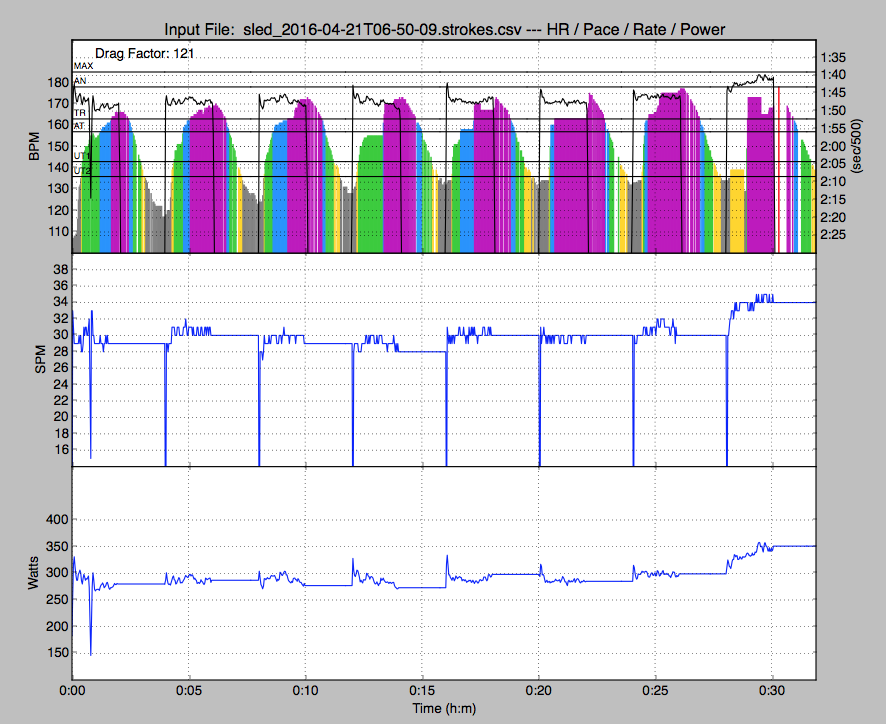Click the UT1 heart rate zone label
886x724 pixels.
[x=82, y=156]
